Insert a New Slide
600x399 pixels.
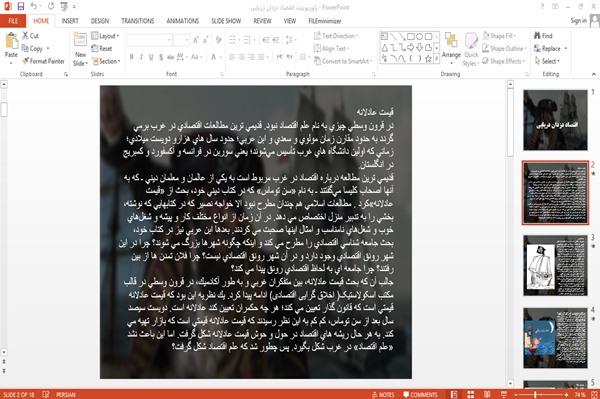point(80,49)
